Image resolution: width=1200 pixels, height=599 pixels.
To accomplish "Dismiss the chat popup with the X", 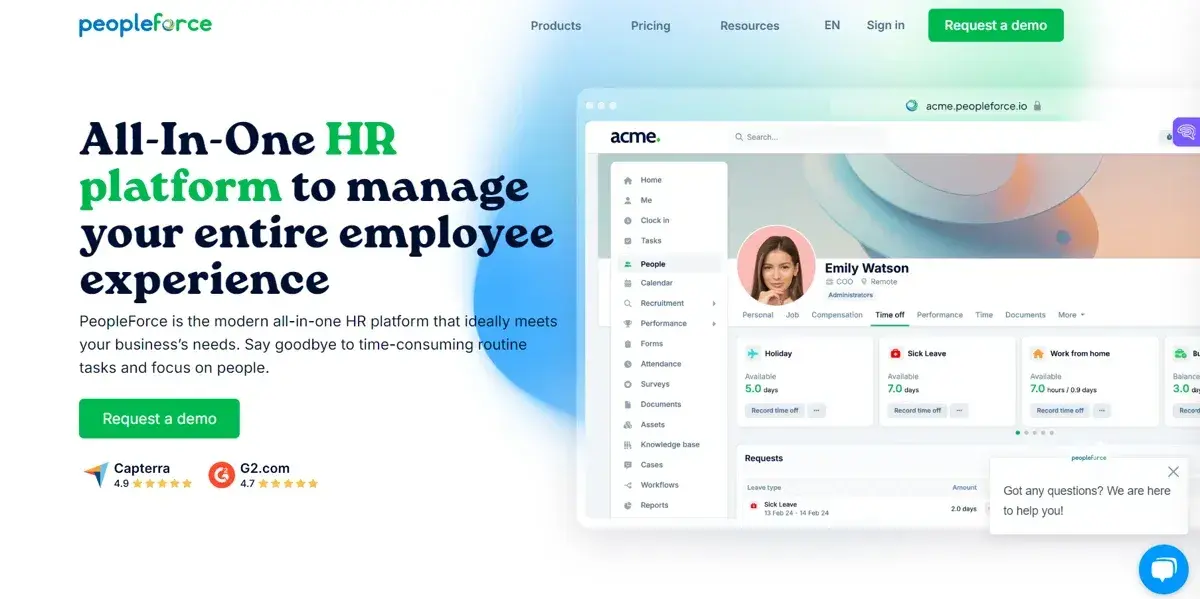I will [1173, 471].
